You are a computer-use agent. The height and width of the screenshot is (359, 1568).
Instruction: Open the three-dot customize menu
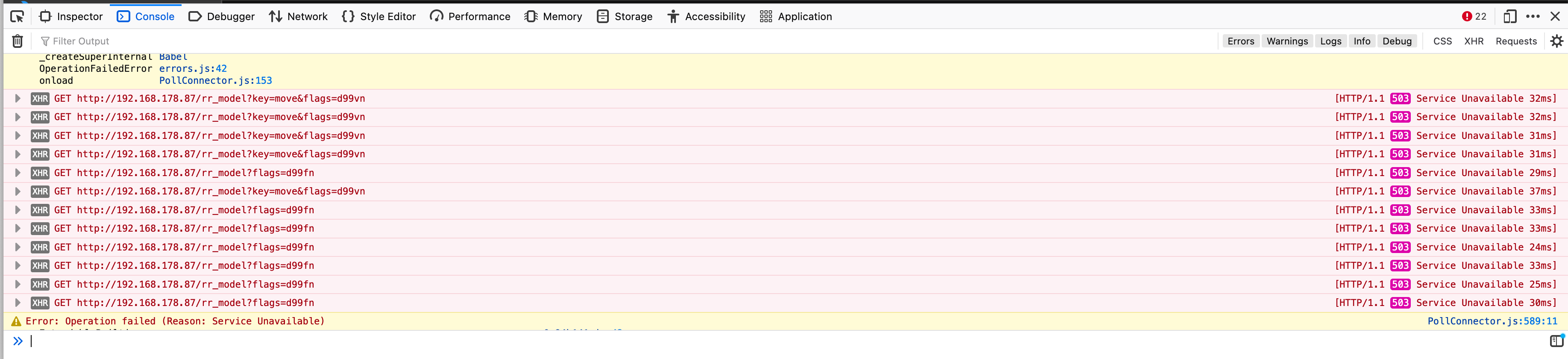(1533, 16)
